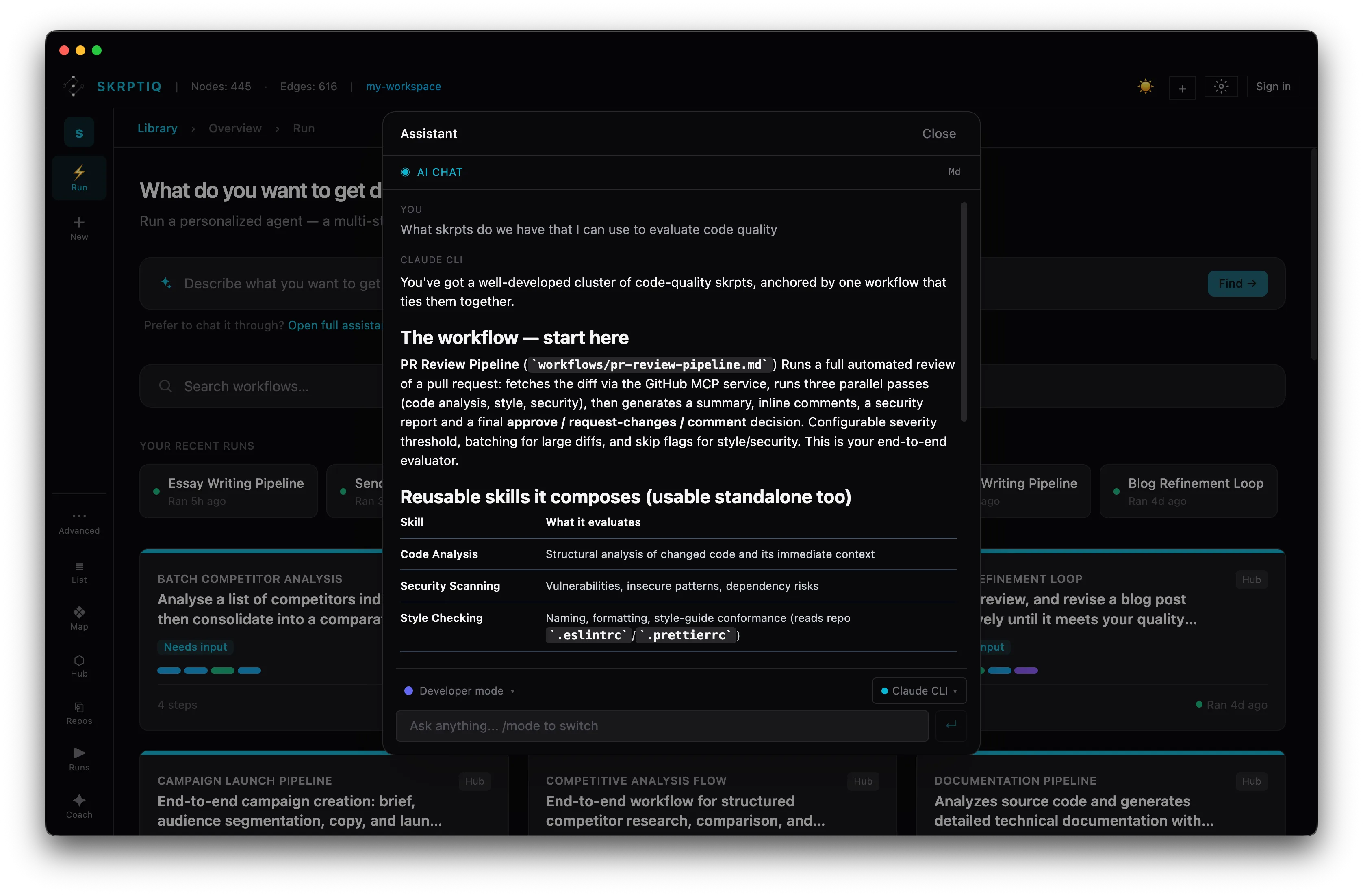Open the List view in sidebar

pyautogui.click(x=79, y=572)
